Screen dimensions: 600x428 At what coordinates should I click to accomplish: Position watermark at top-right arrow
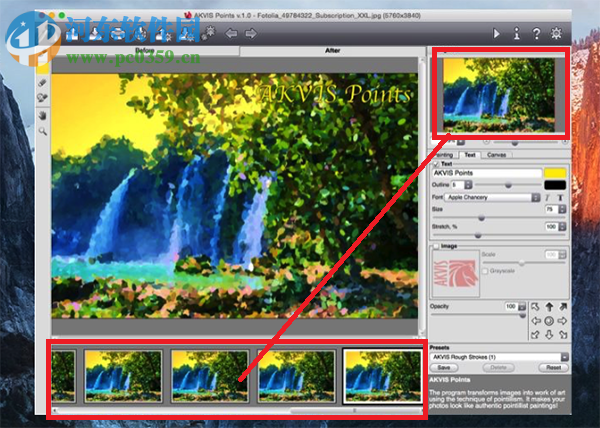(562, 307)
